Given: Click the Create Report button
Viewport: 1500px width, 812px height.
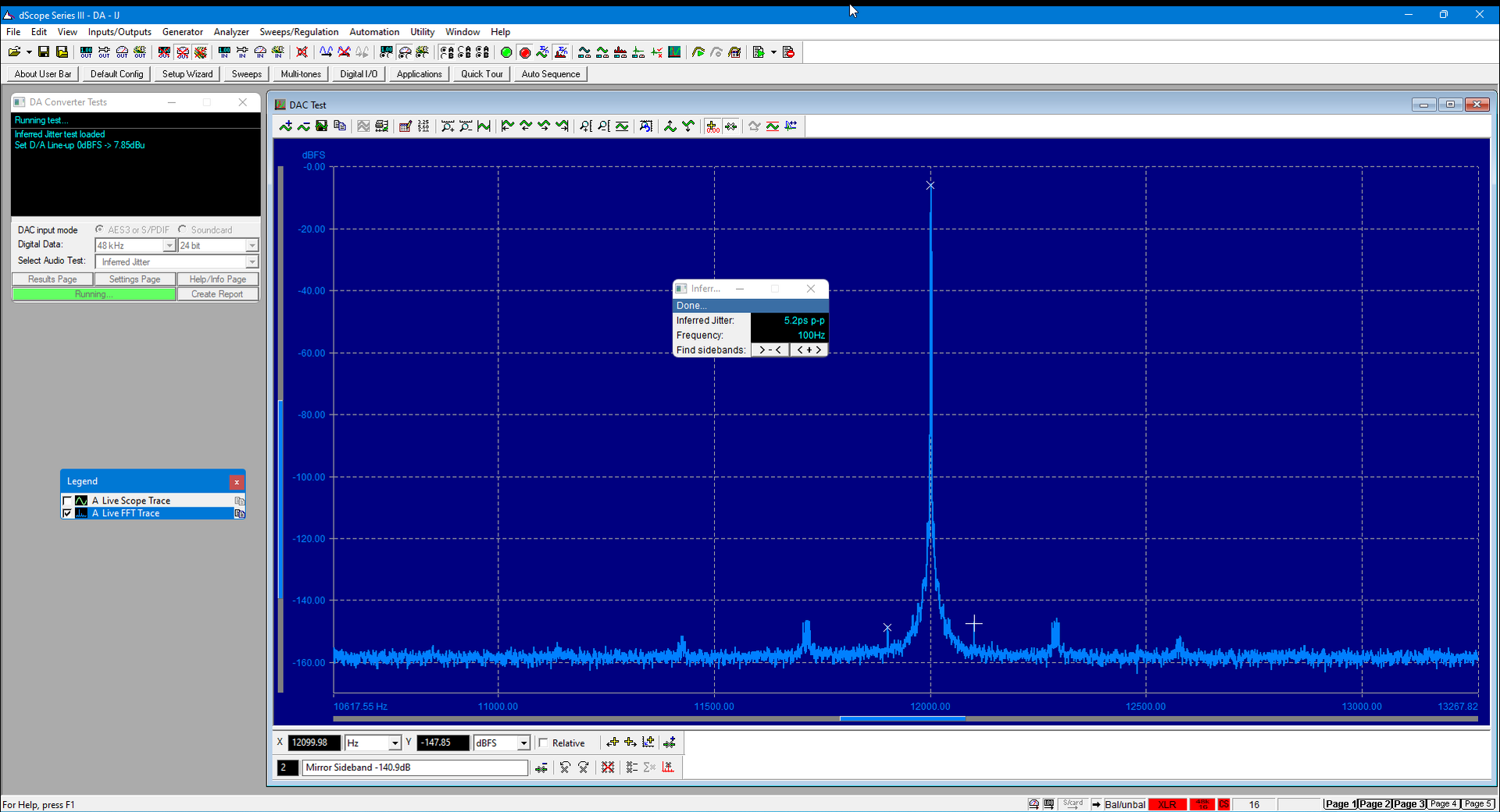Looking at the screenshot, I should (x=217, y=294).
